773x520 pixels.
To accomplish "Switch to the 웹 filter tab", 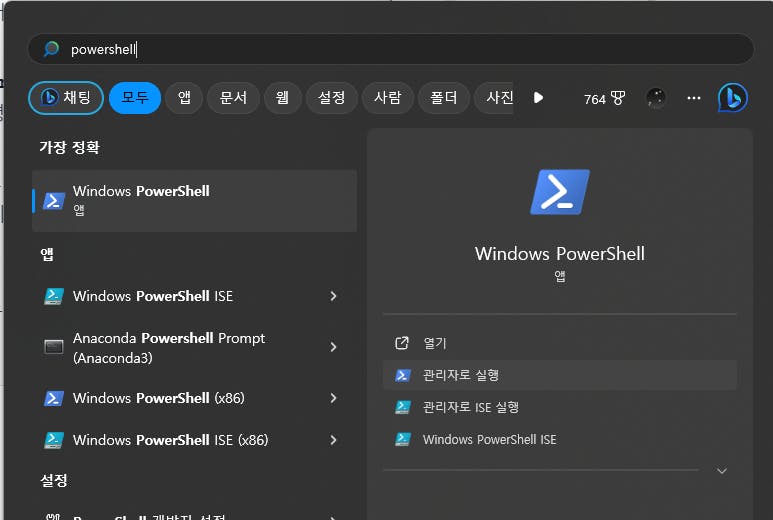I will [282, 98].
